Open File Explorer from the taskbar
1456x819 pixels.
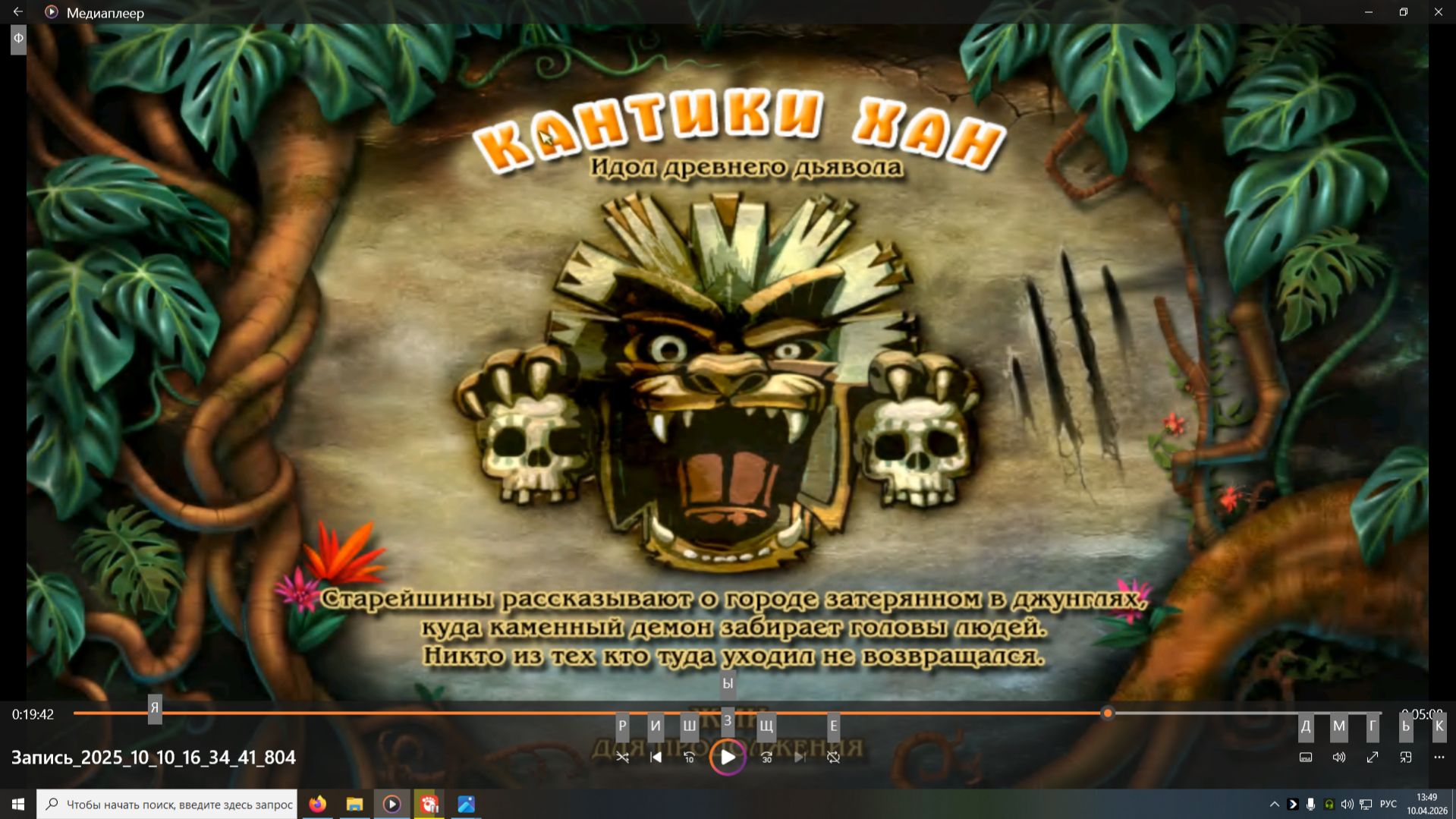[354, 804]
